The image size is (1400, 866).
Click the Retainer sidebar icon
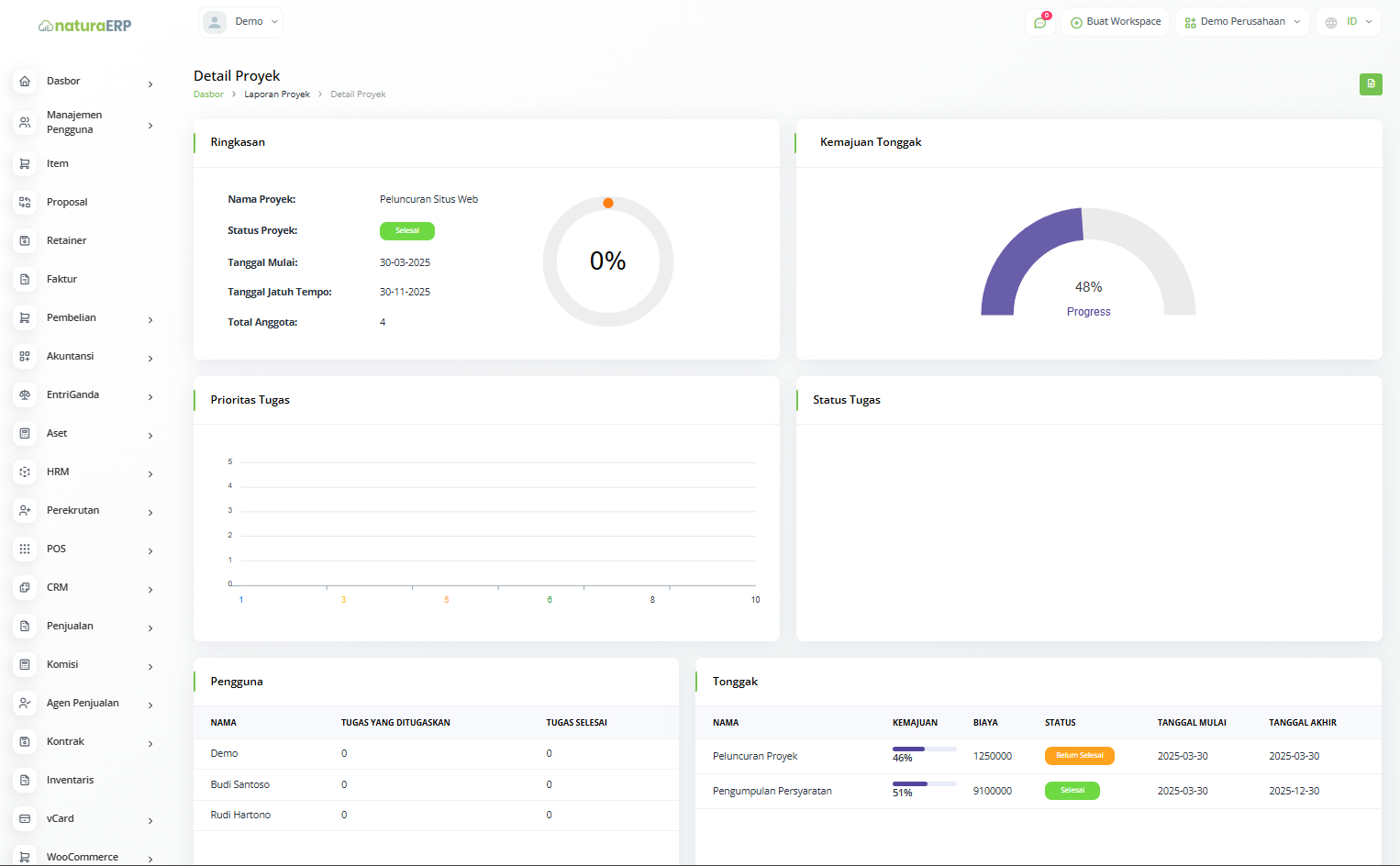coord(25,241)
